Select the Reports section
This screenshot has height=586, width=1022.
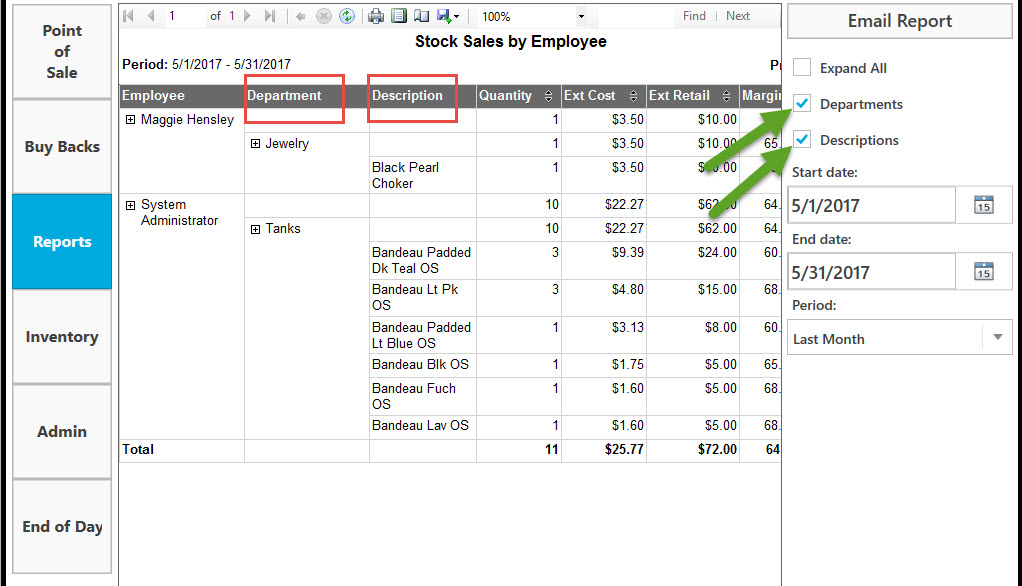[x=62, y=241]
